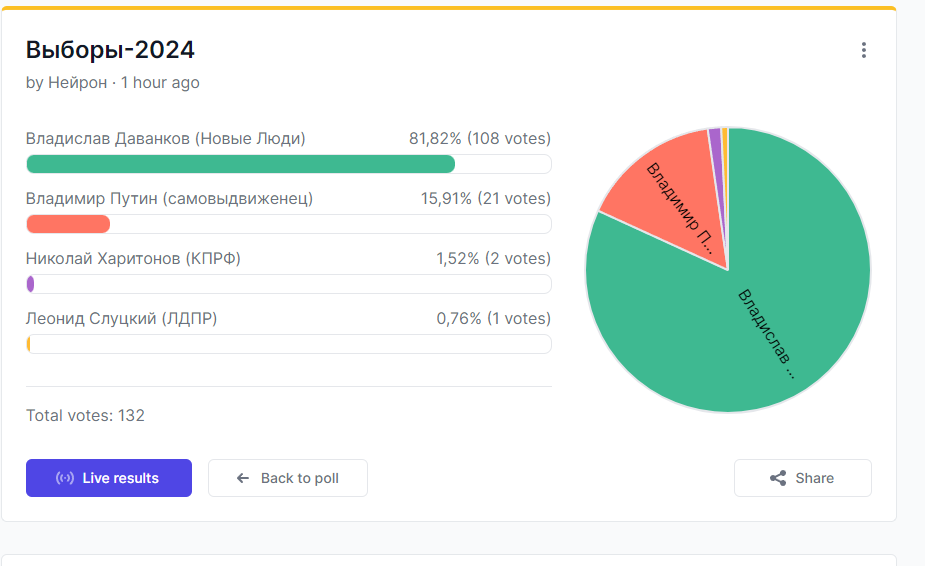The height and width of the screenshot is (566, 925).
Task: Click the back arrow icon
Action: [x=242, y=478]
